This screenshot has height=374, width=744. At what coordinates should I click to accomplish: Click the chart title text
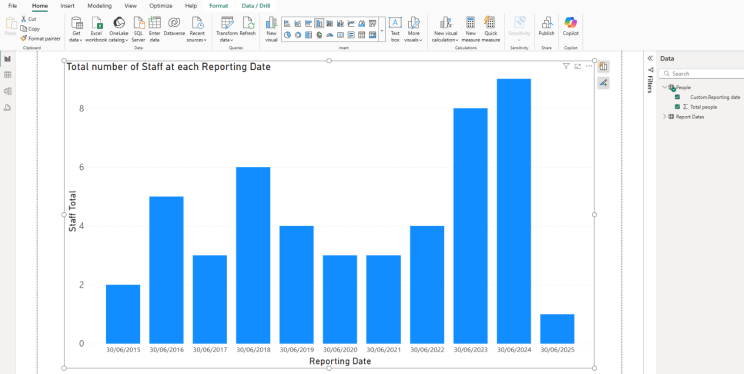pyautogui.click(x=168, y=67)
